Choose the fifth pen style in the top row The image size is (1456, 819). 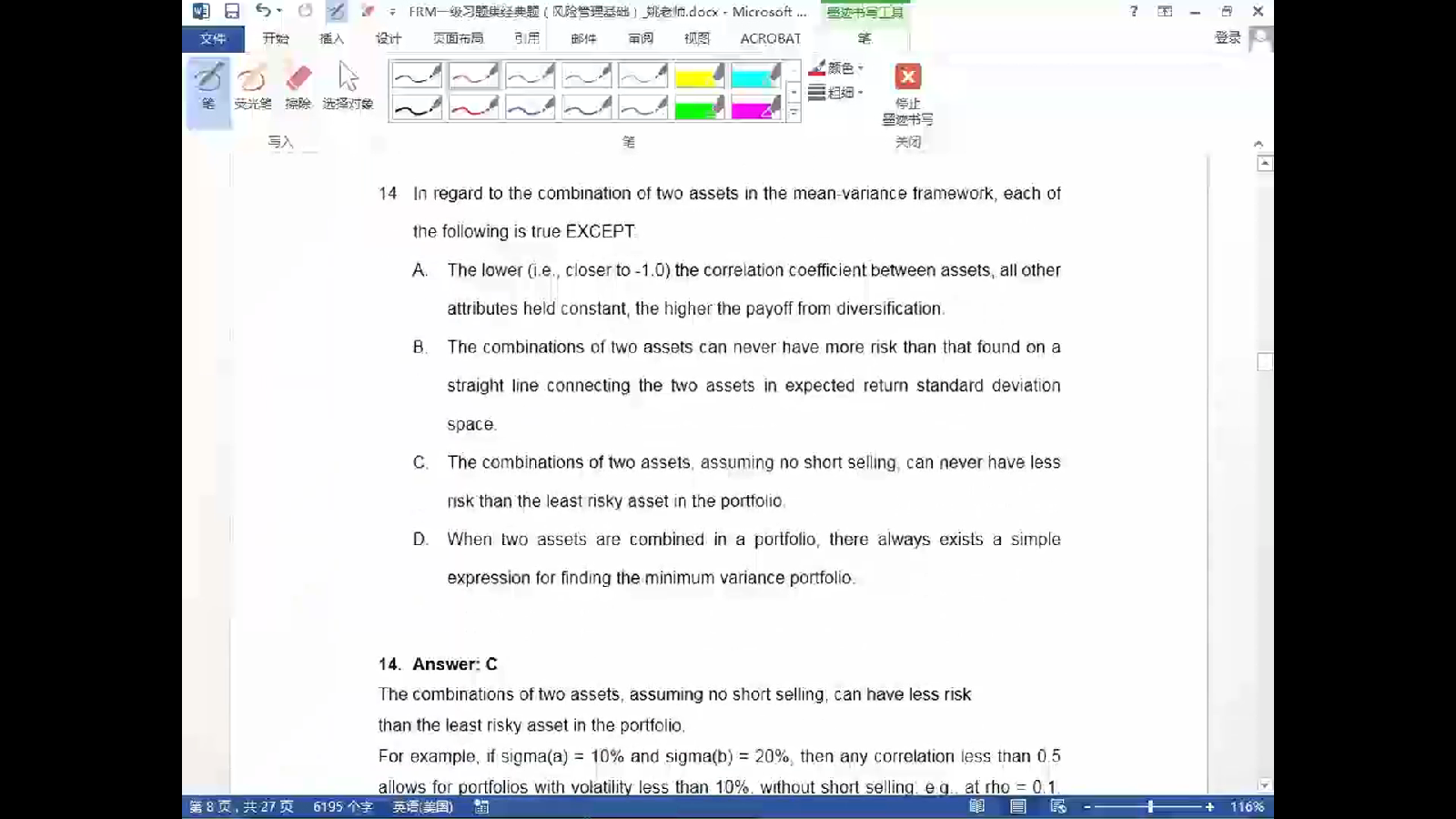coord(643,75)
